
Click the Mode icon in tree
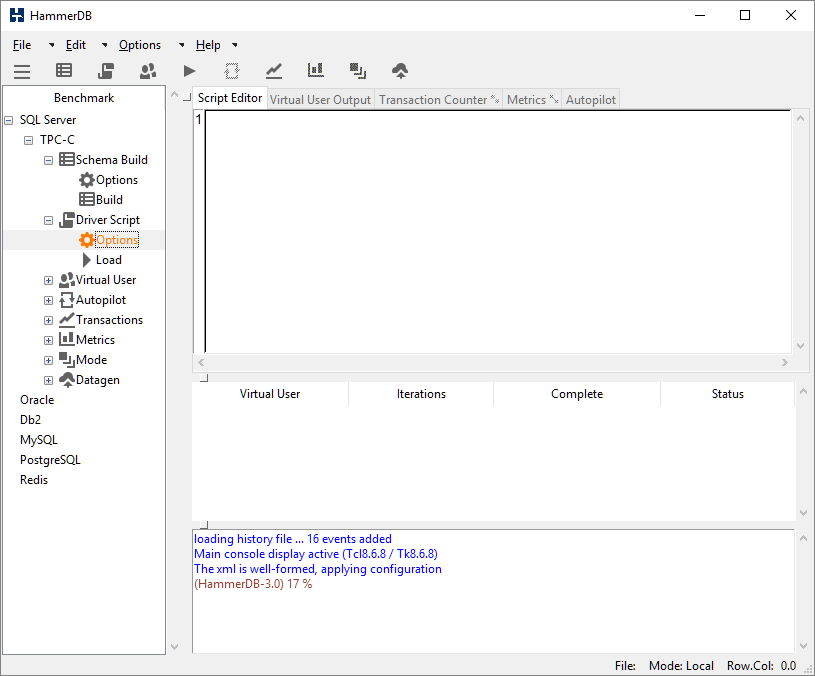[x=67, y=360]
